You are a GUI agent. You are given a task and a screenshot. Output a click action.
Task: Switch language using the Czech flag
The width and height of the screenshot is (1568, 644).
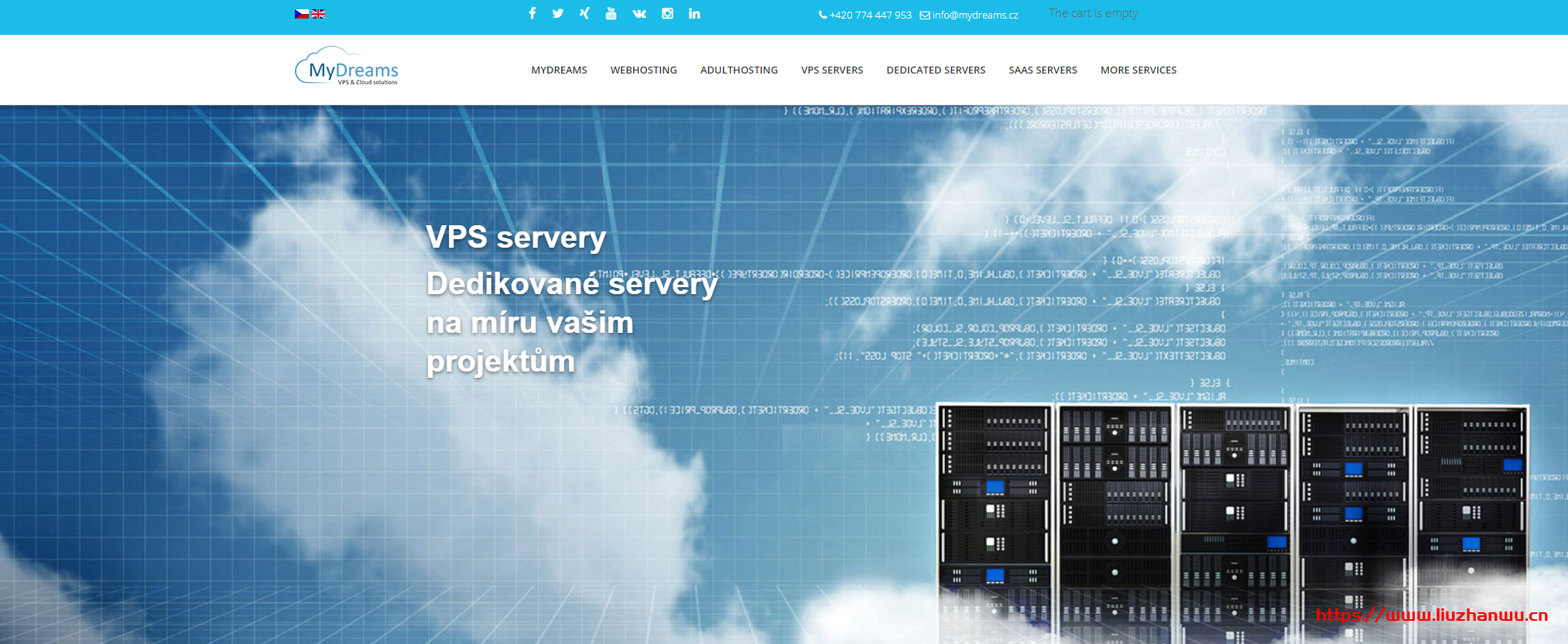tap(302, 14)
